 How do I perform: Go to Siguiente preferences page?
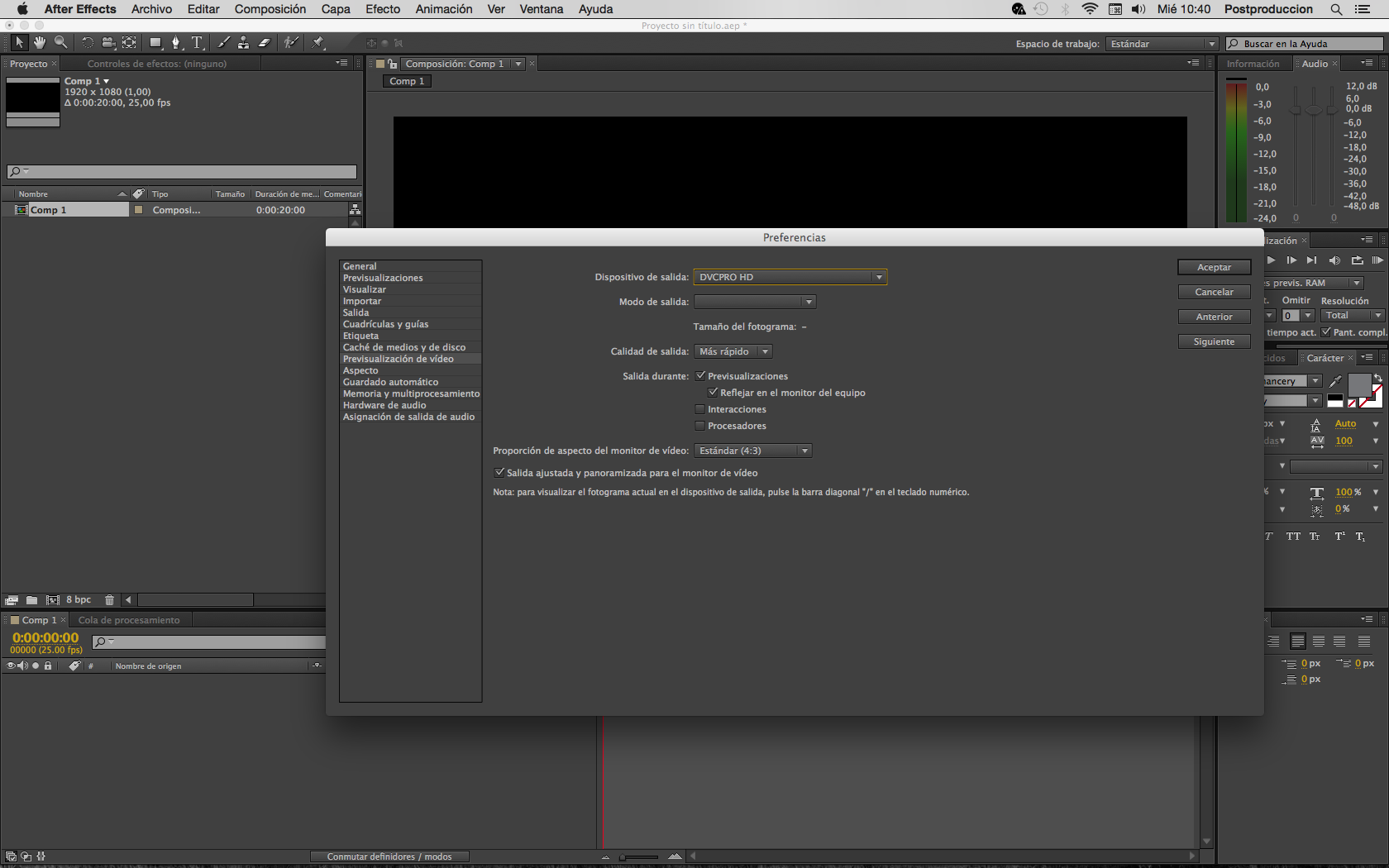pos(1214,341)
